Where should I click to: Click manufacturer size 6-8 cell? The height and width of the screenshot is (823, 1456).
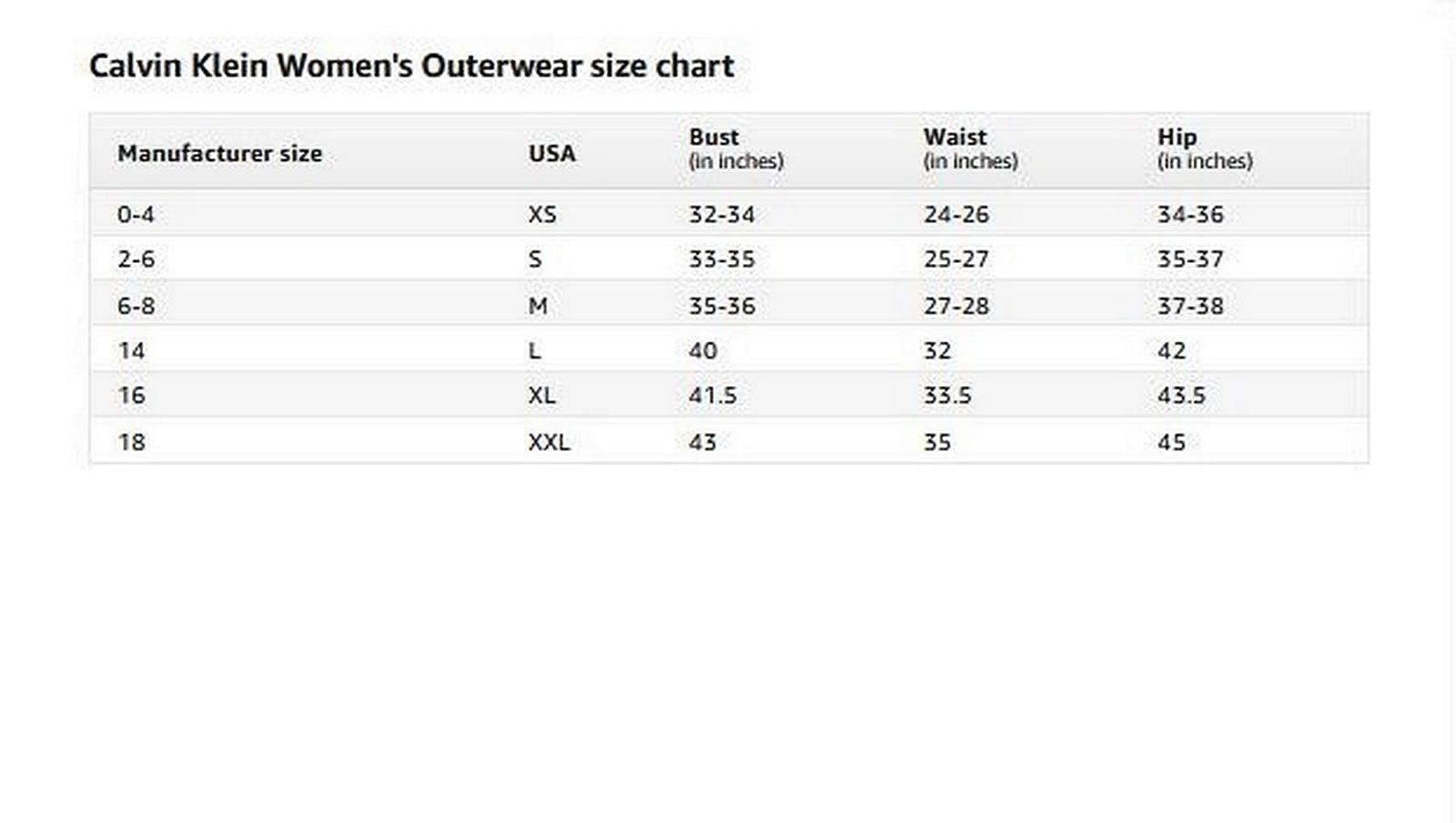click(x=136, y=306)
